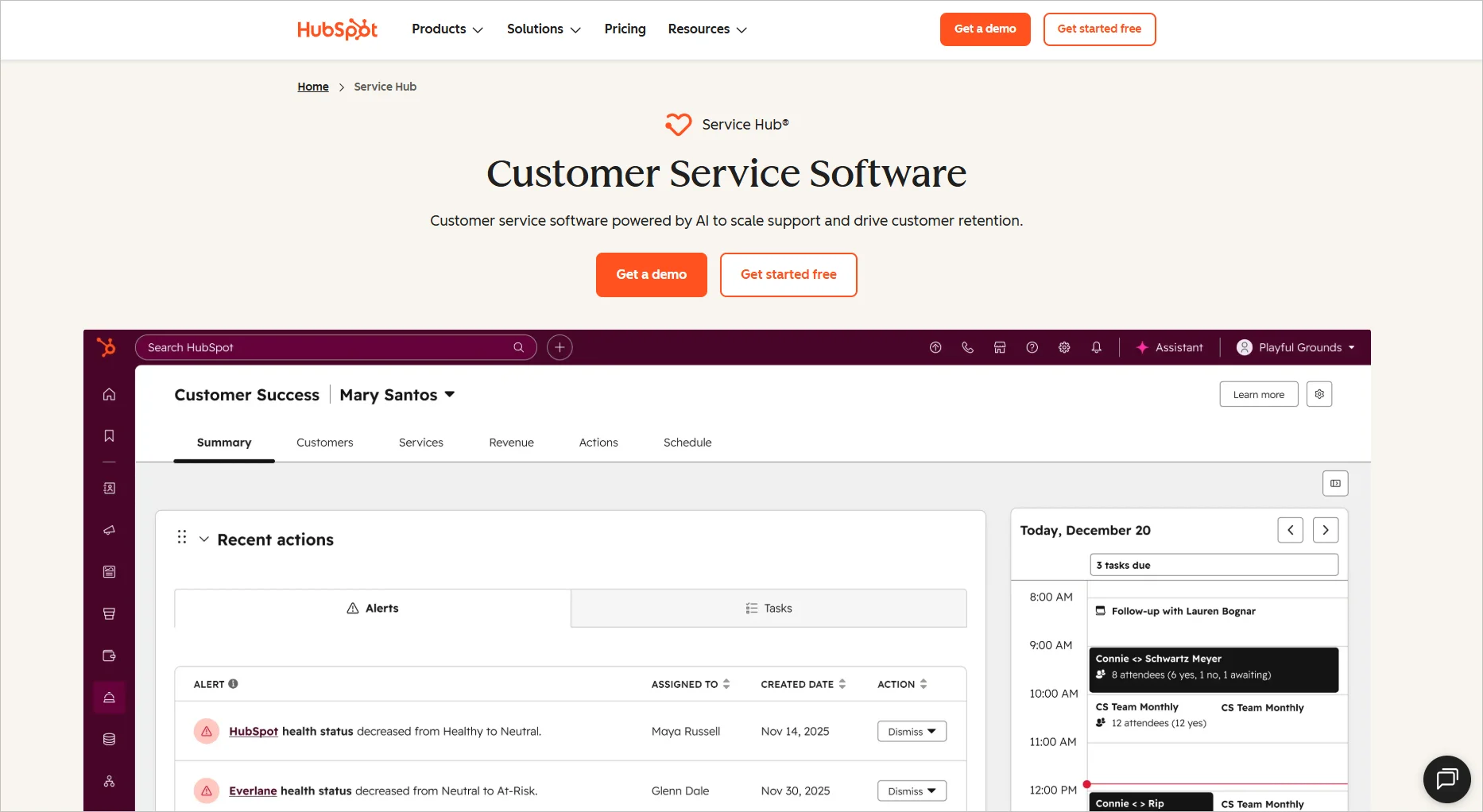Screen dimensions: 1483x812
Task: Open the Pricing menu item
Action: [625, 29]
